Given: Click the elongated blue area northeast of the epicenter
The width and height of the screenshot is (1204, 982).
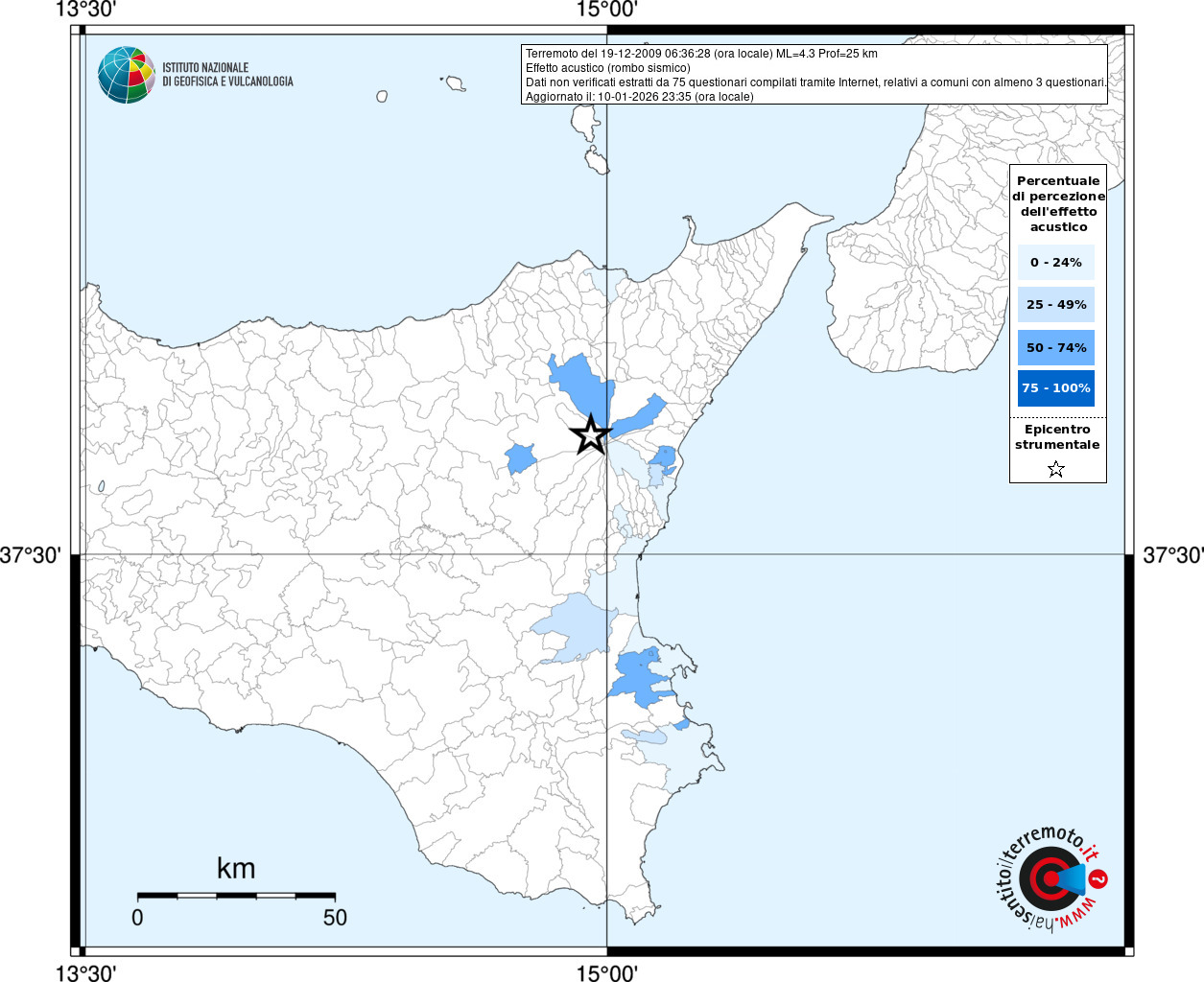Looking at the screenshot, I should click(x=638, y=414).
